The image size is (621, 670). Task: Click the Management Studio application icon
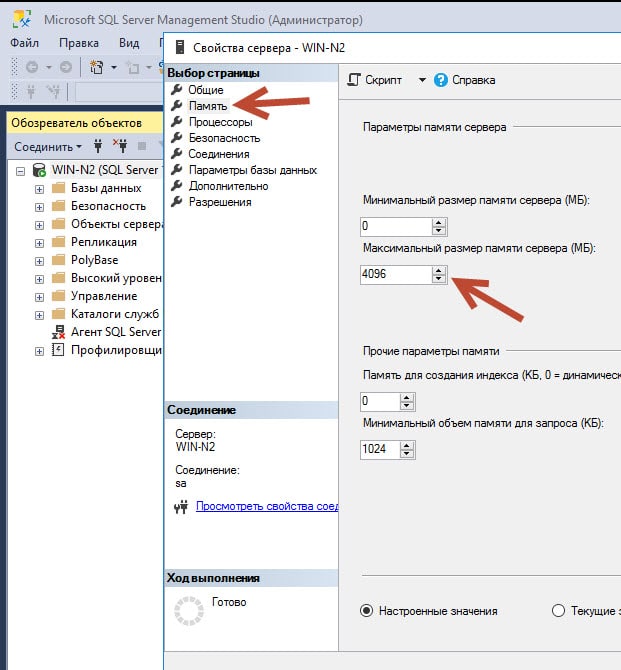(x=22, y=20)
